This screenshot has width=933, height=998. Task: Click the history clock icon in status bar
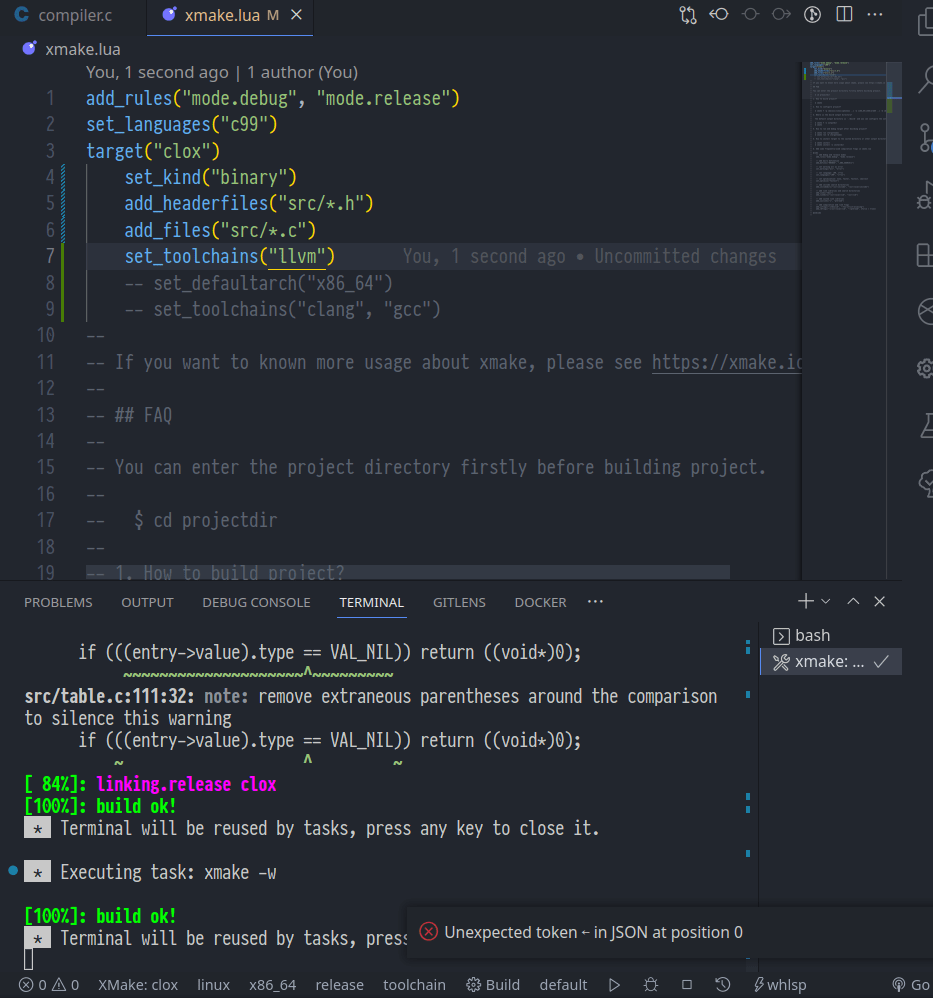click(723, 985)
